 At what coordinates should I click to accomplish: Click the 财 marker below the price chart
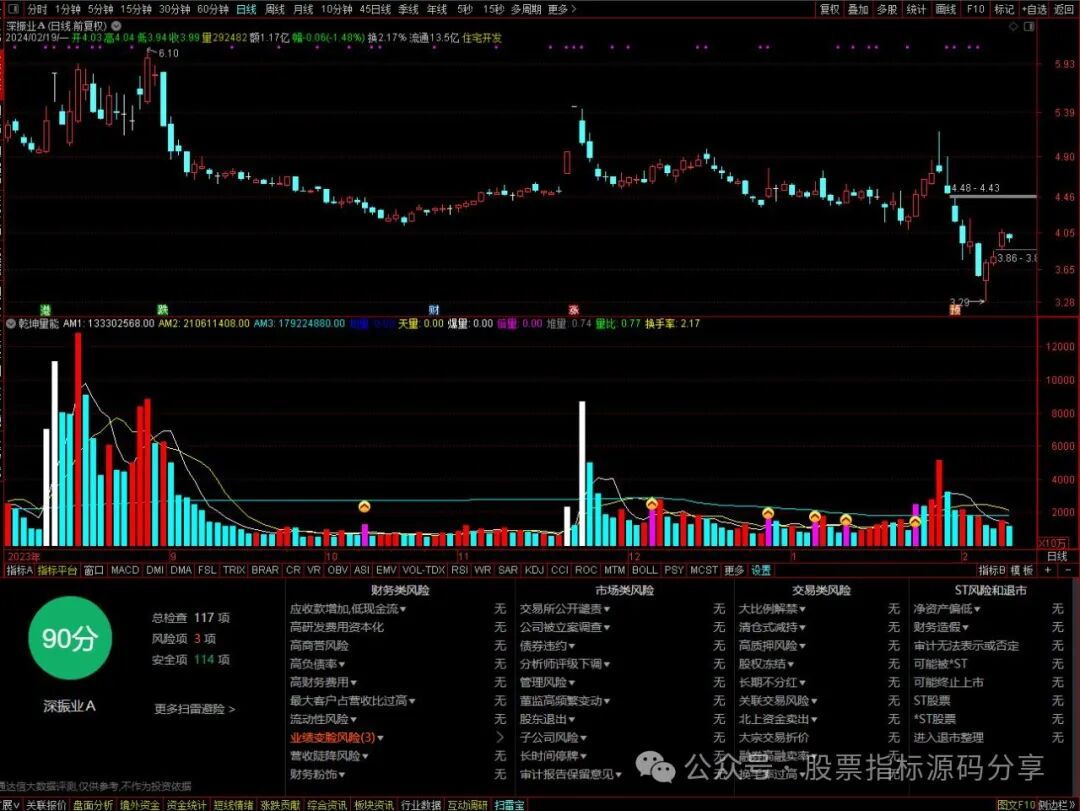coord(434,309)
